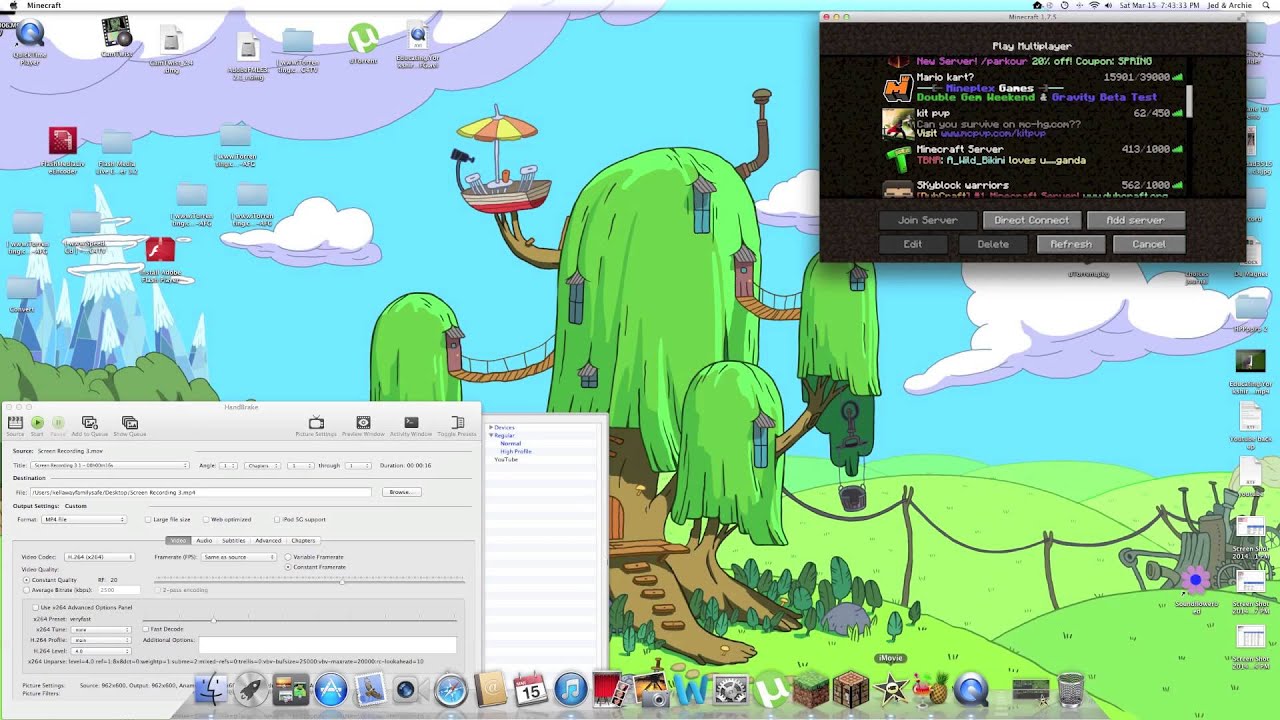
Task: Click Direct Connect in Minecraft
Action: (1031, 220)
